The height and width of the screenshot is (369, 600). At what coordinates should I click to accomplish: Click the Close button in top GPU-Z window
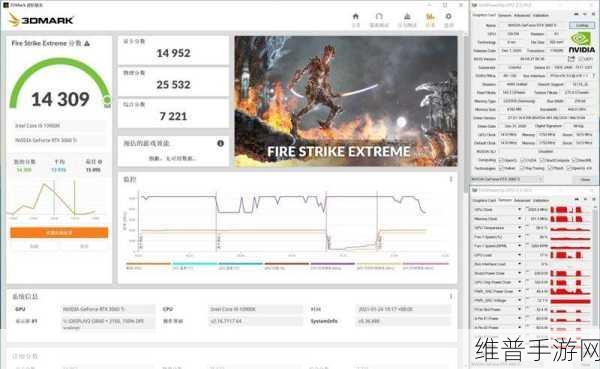pos(585,179)
